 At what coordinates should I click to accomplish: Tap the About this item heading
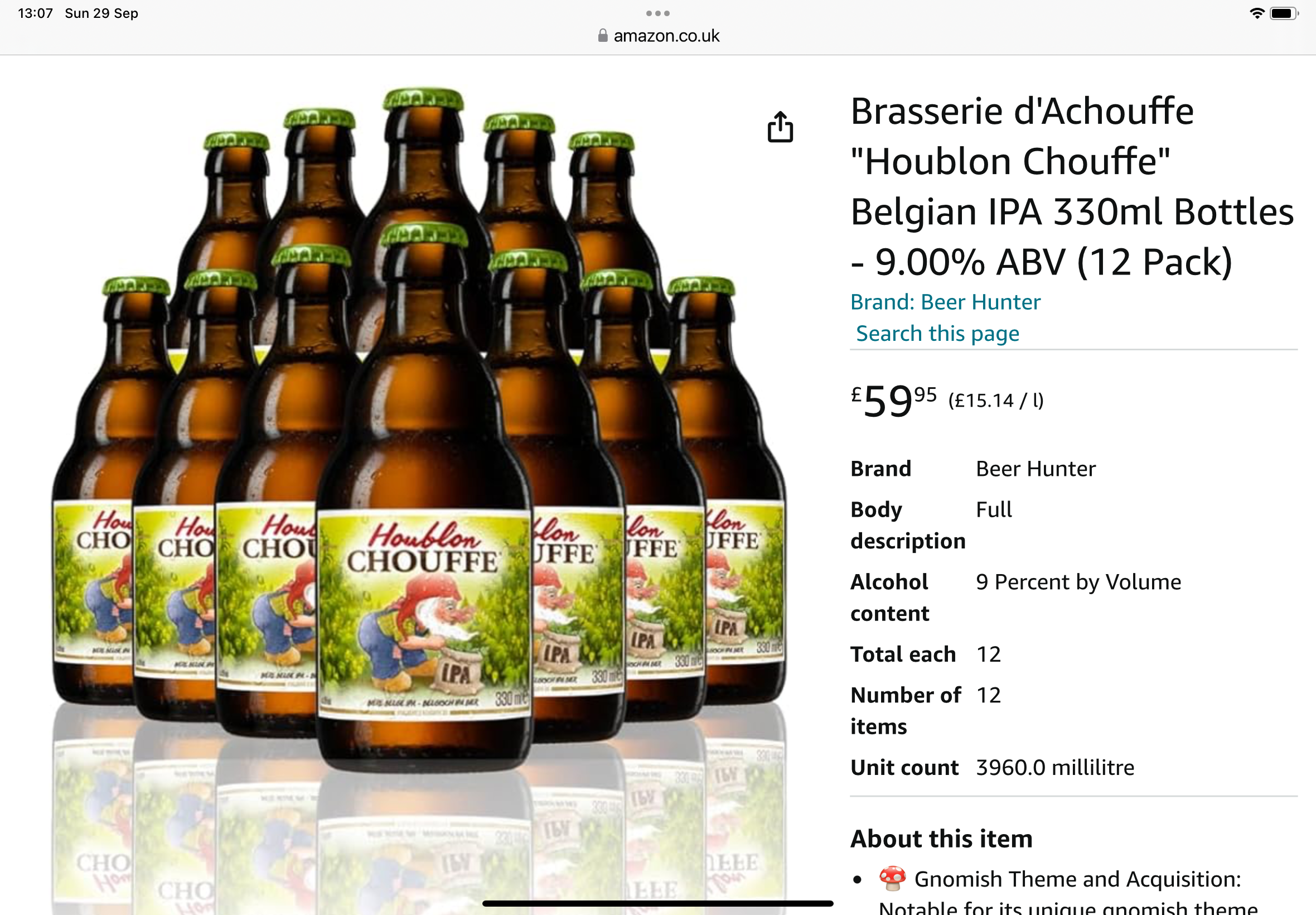point(941,839)
